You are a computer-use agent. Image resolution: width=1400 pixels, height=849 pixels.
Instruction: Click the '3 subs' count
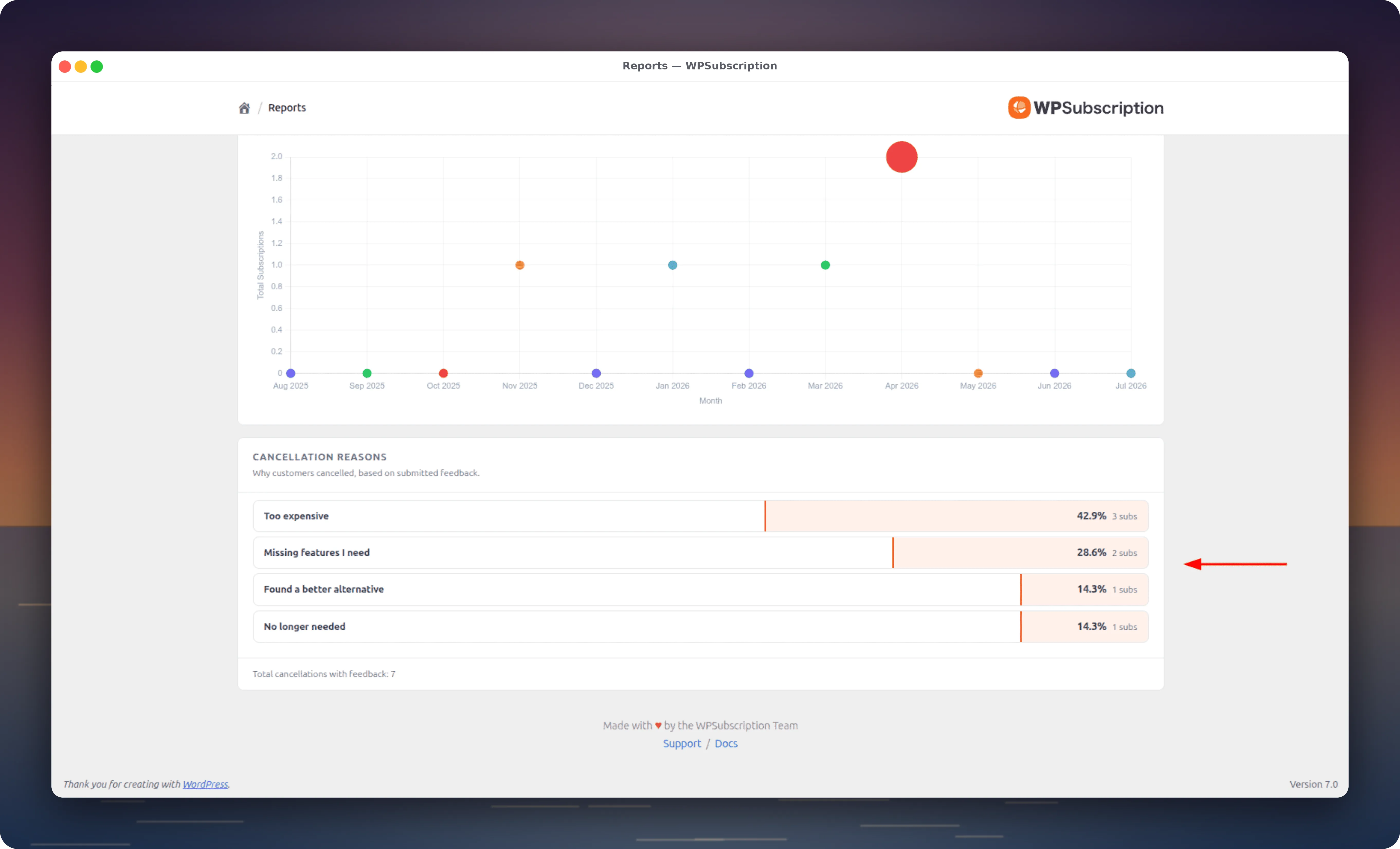click(1124, 517)
